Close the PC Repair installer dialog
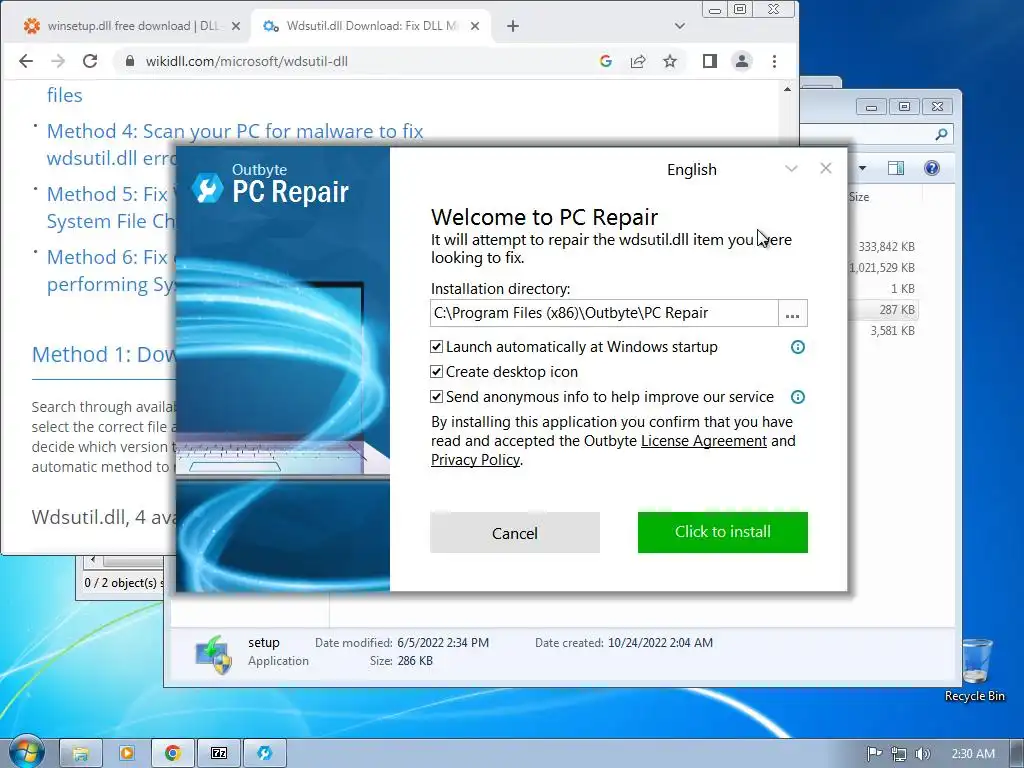Viewport: 1024px width, 768px height. [x=825, y=168]
